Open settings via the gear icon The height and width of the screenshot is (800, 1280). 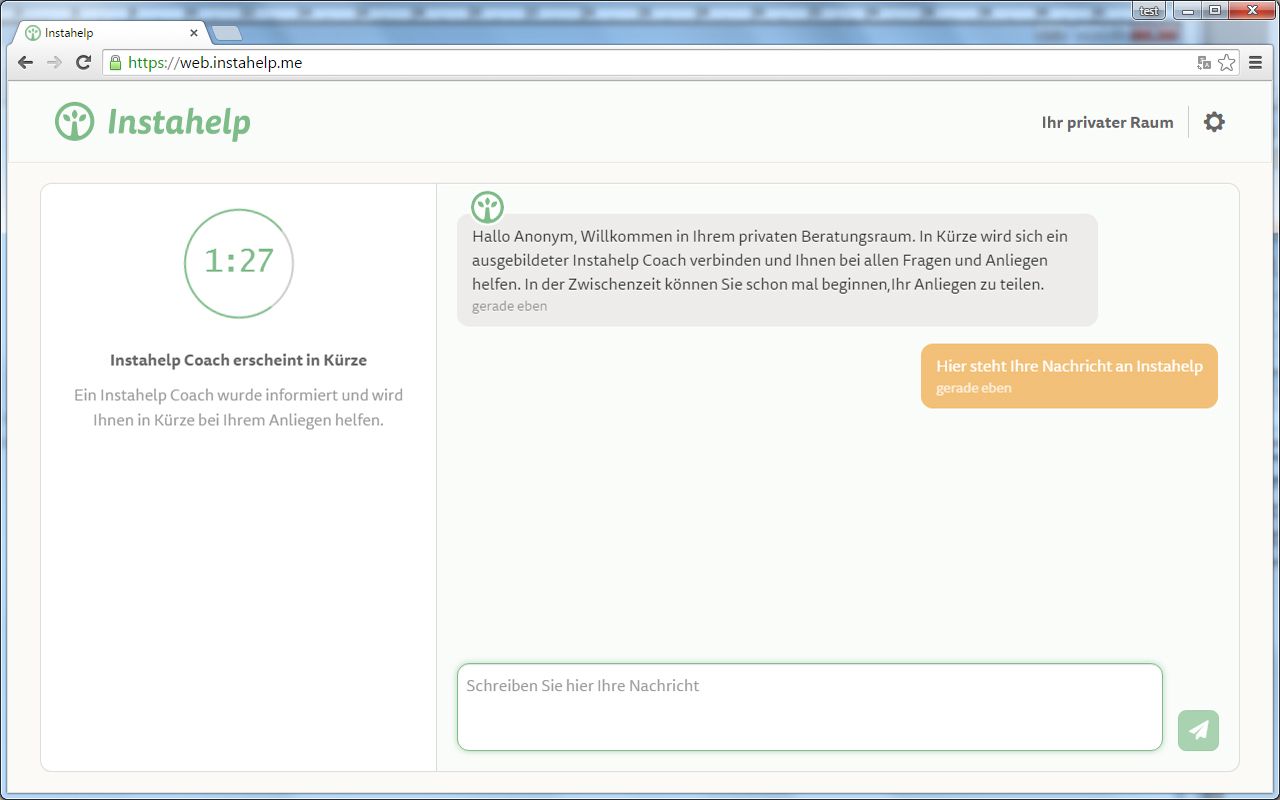coord(1214,122)
